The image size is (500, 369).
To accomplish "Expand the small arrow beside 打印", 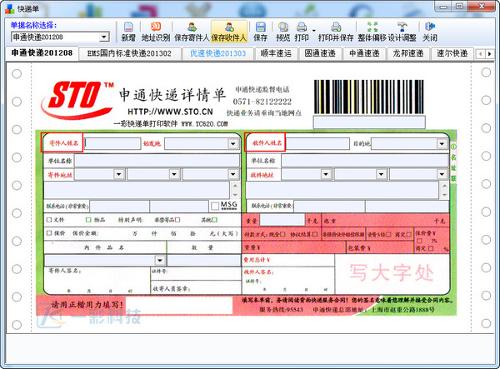I will pyautogui.click(x=314, y=31).
